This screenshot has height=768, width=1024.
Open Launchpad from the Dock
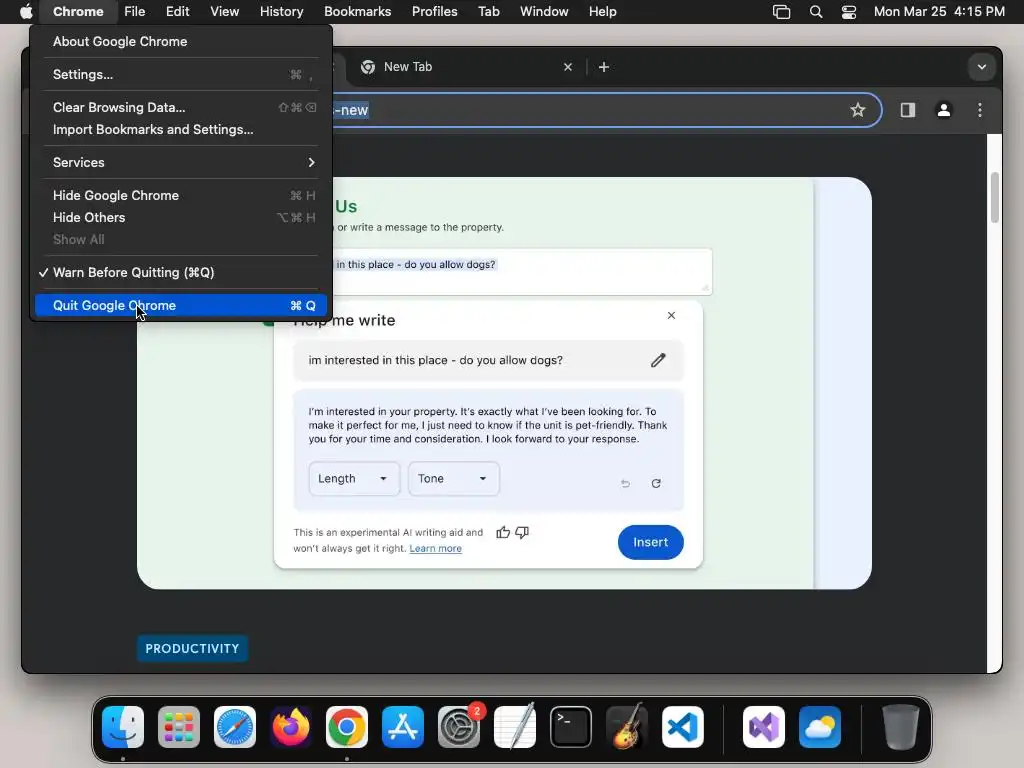(x=179, y=727)
